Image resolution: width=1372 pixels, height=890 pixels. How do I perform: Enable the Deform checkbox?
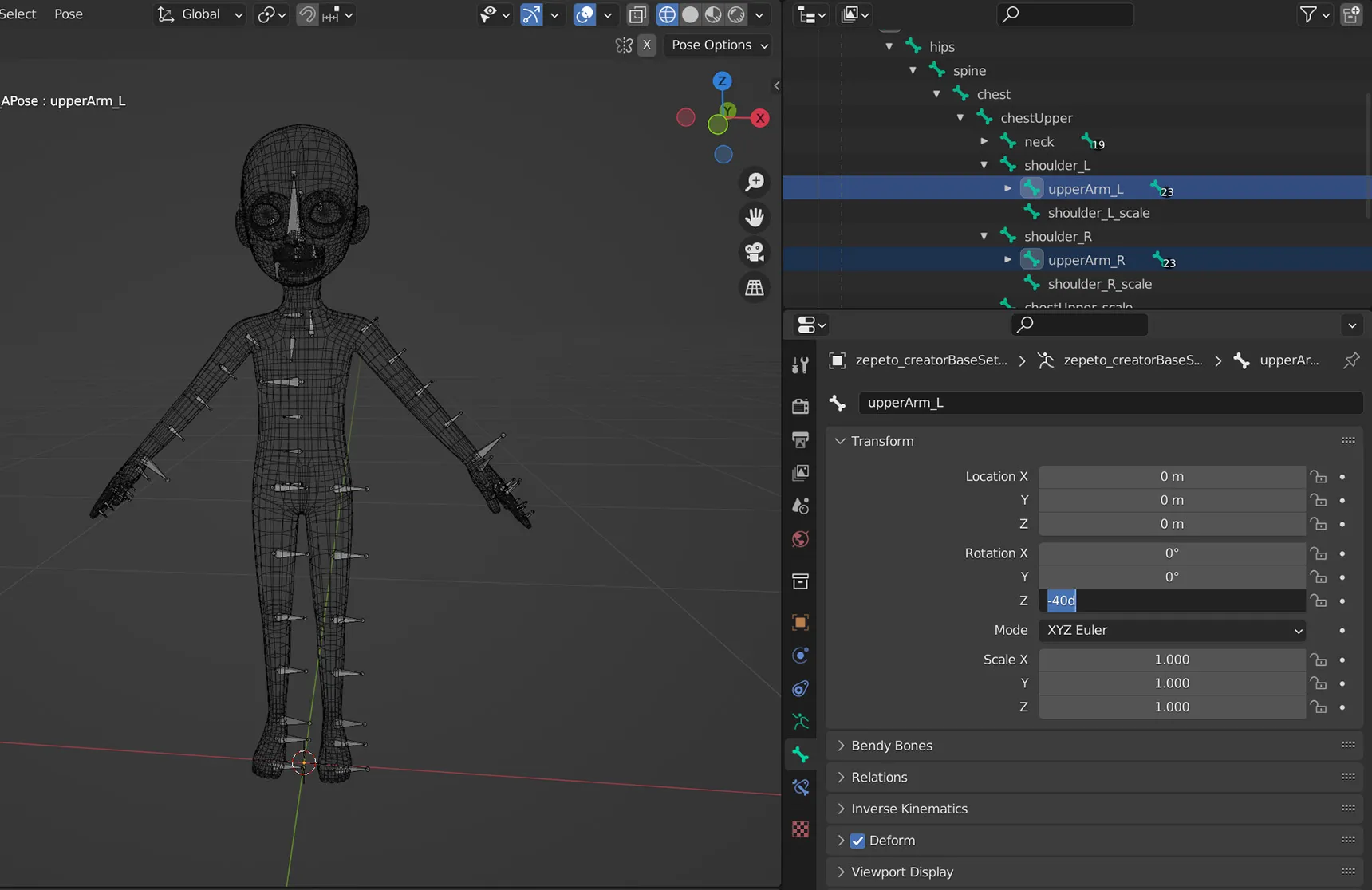coord(857,841)
